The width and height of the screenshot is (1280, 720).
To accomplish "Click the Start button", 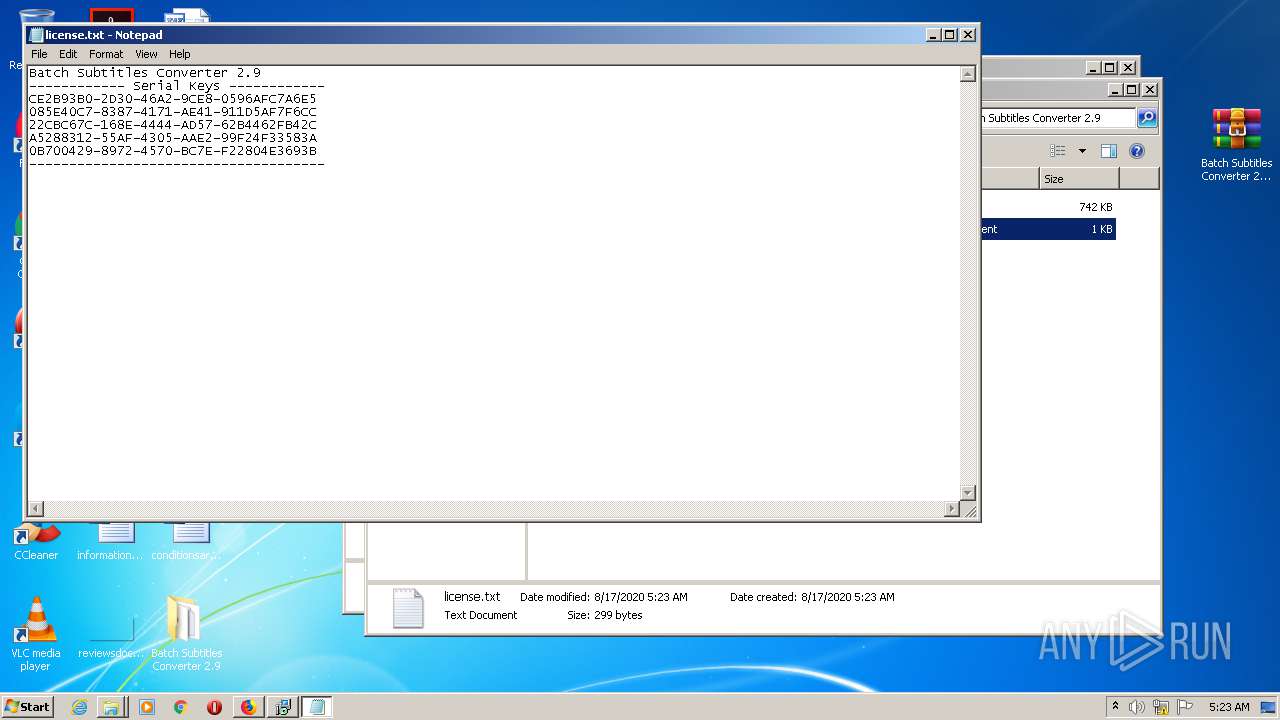I will tap(28, 707).
